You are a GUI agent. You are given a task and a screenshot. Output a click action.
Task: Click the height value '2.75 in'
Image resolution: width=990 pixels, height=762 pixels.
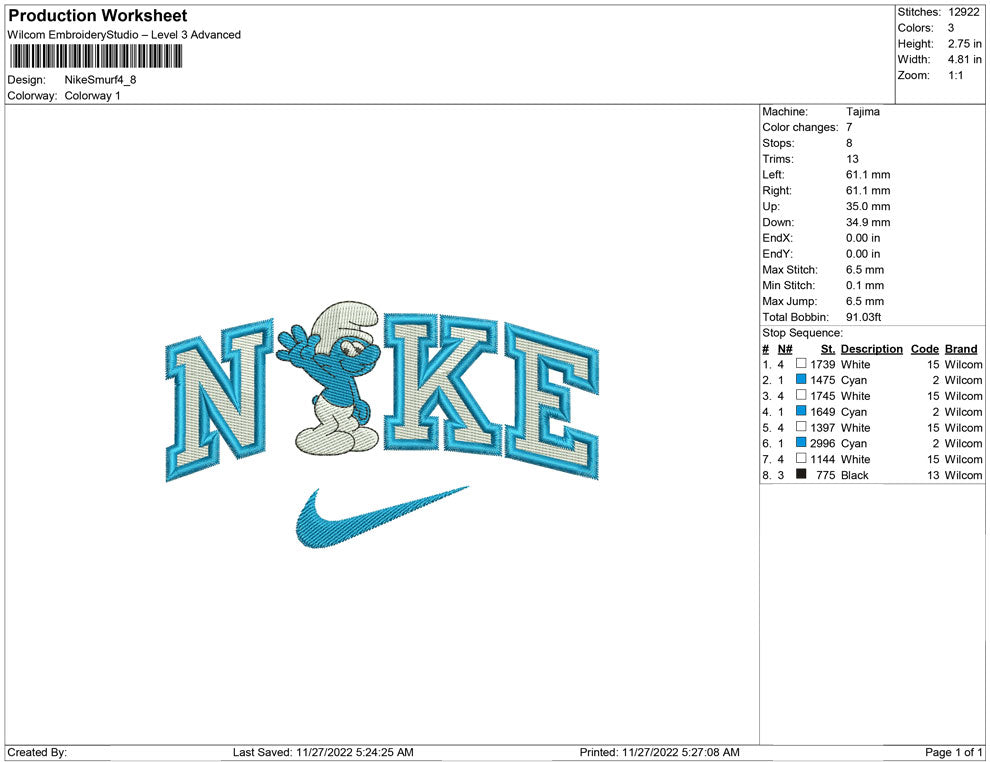pyautogui.click(x=965, y=44)
